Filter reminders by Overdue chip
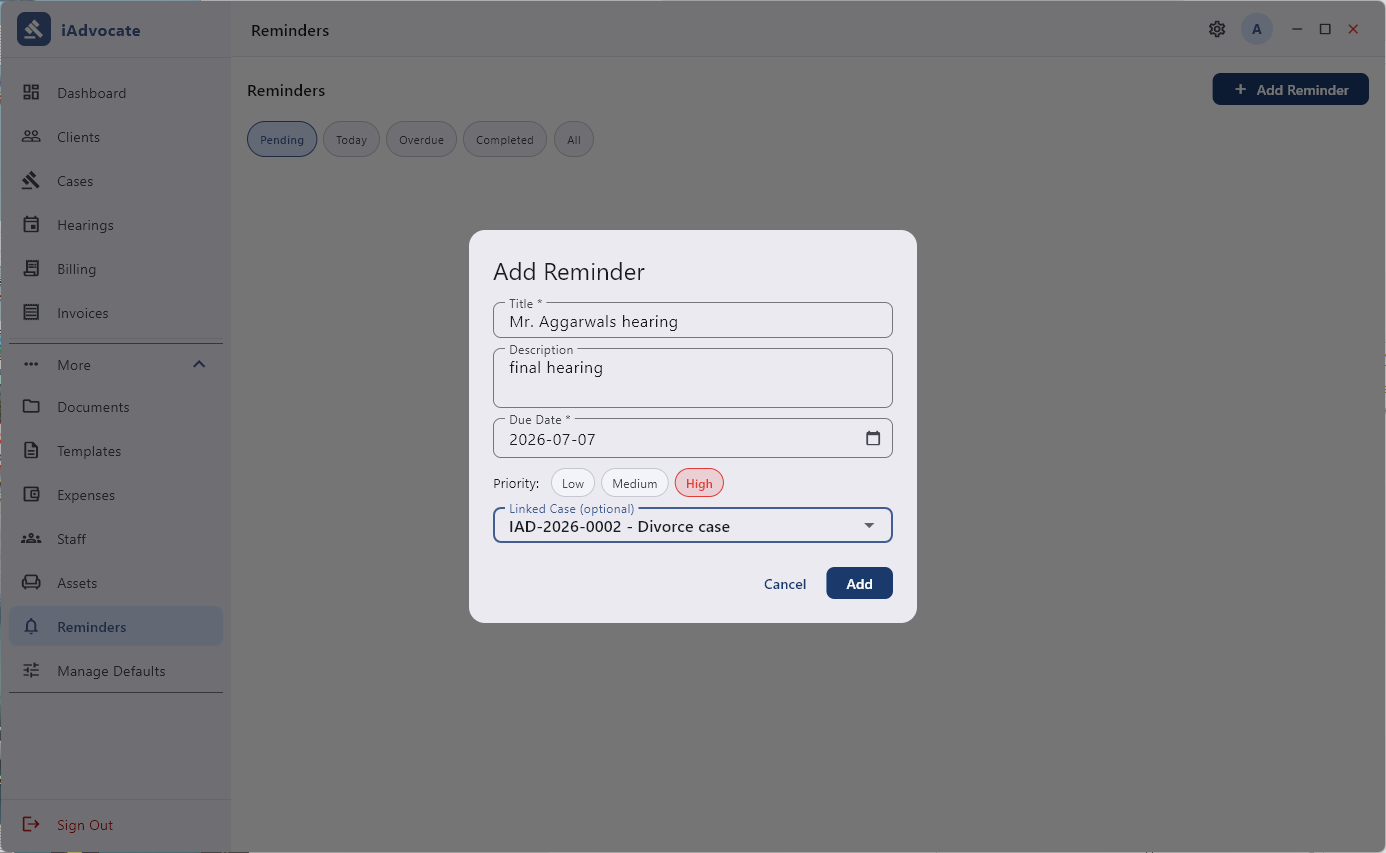 click(x=421, y=139)
